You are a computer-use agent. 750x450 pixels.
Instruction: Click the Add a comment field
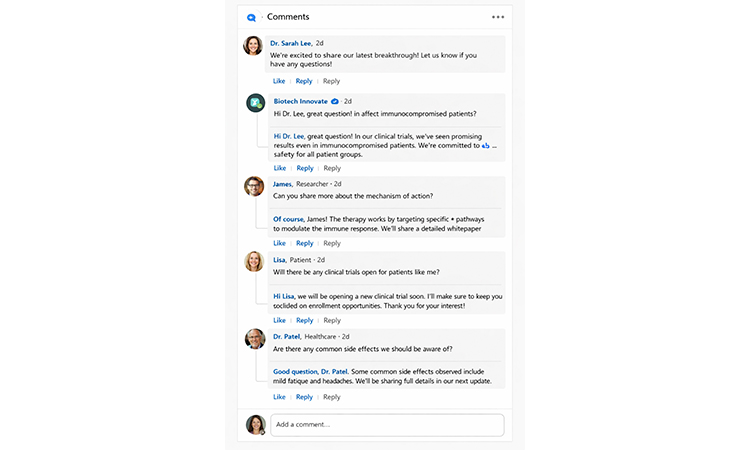click(x=387, y=425)
